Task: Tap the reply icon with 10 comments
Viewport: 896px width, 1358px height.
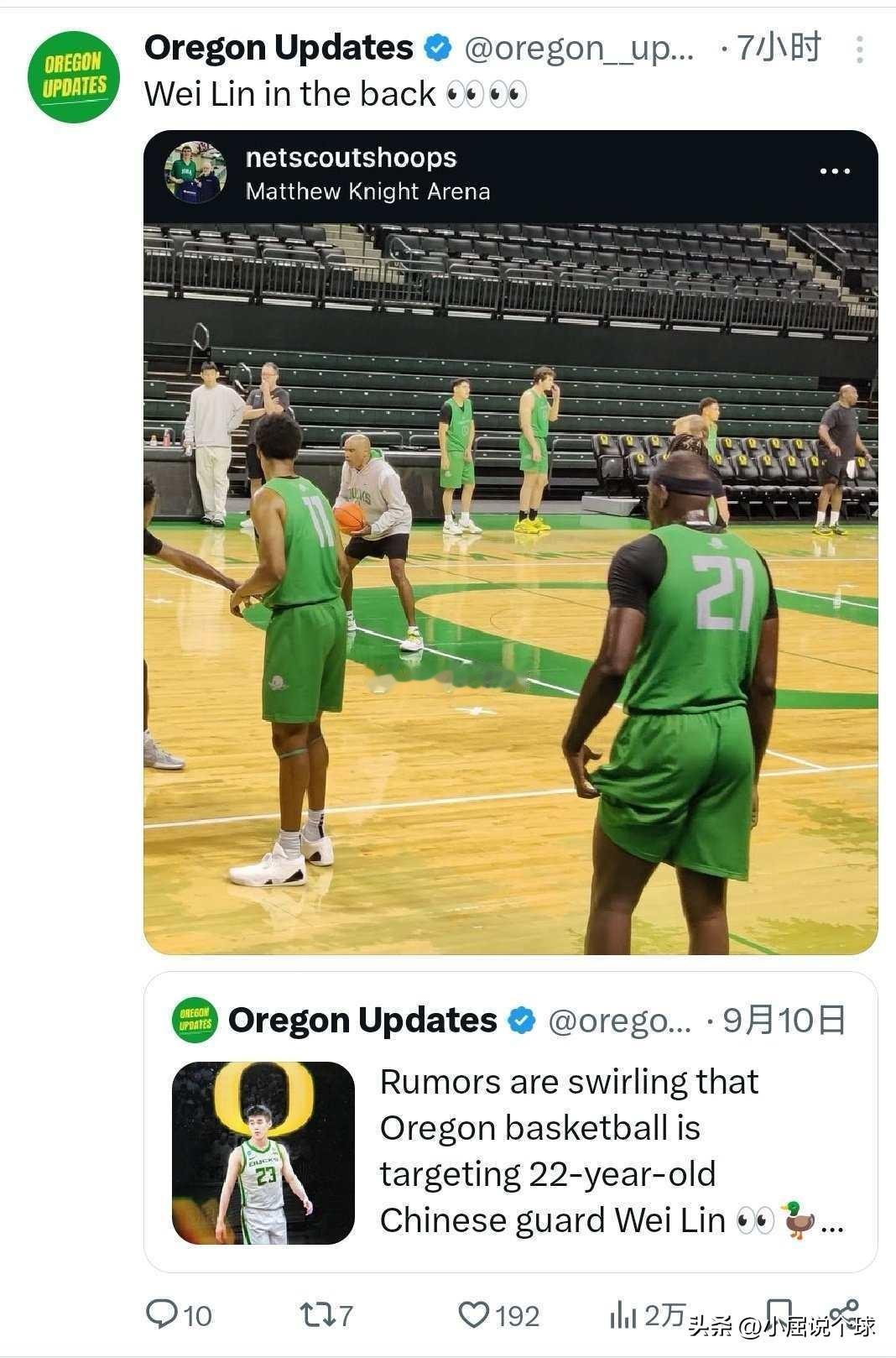Action: [178, 1314]
